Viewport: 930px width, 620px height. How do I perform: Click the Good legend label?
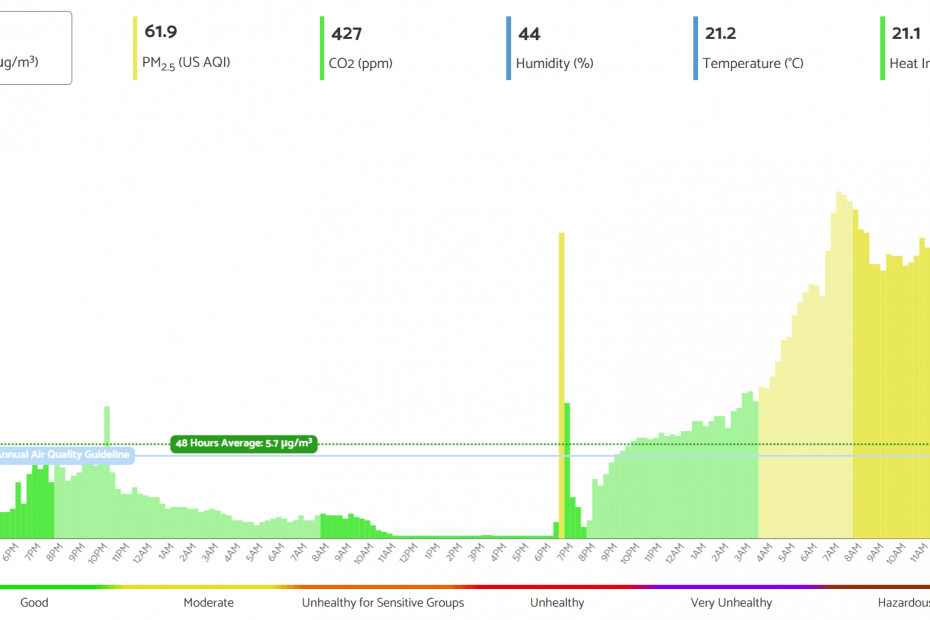34,603
